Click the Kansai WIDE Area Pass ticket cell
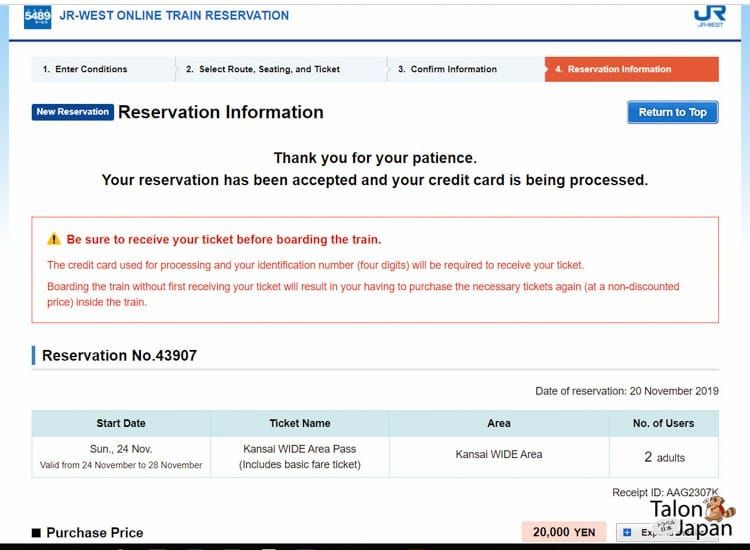Screen dimensions: 750x550 (x=300, y=457)
